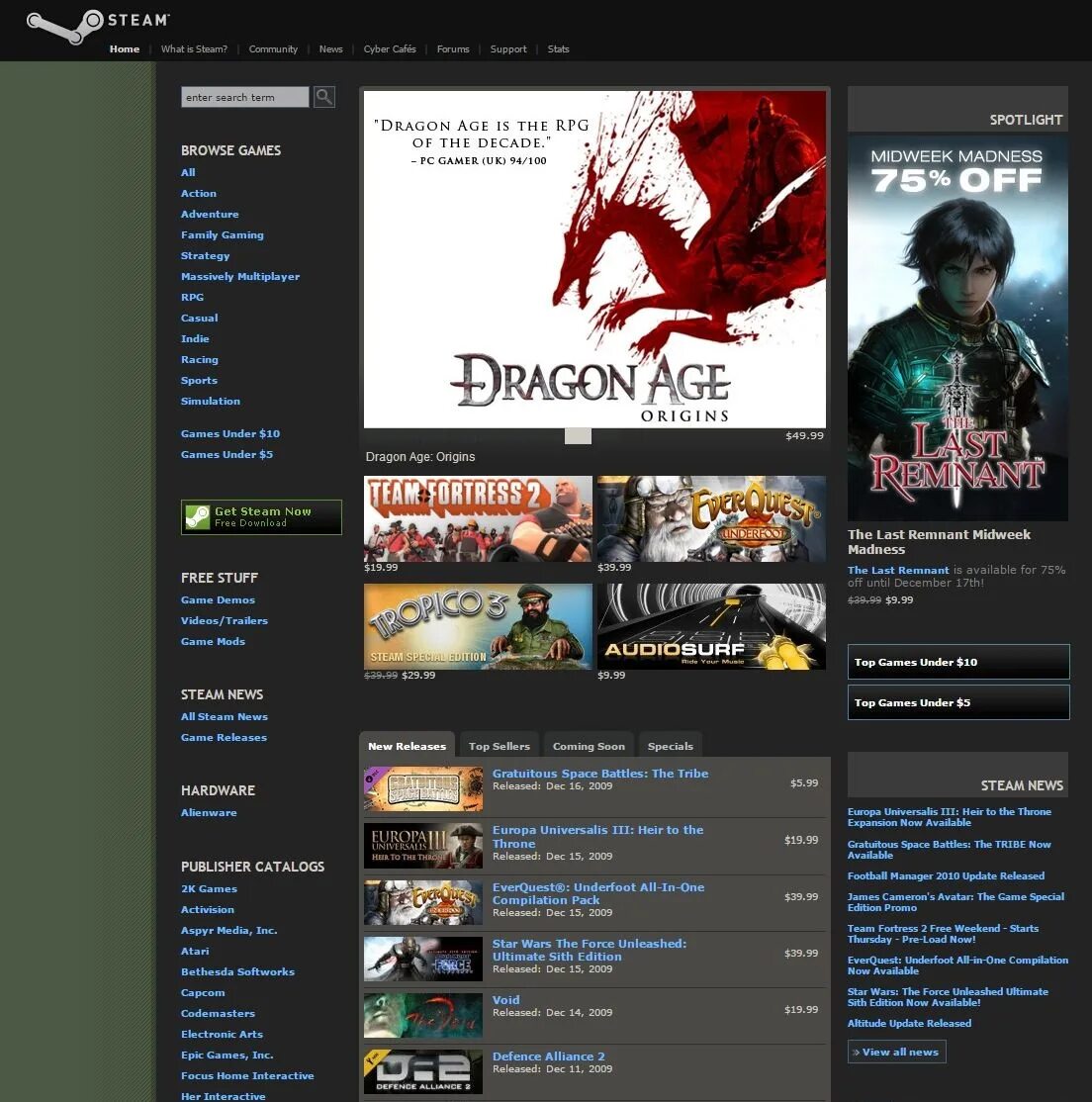Image resolution: width=1092 pixels, height=1102 pixels.
Task: Click the carousel position indicator under the banner
Action: (578, 436)
